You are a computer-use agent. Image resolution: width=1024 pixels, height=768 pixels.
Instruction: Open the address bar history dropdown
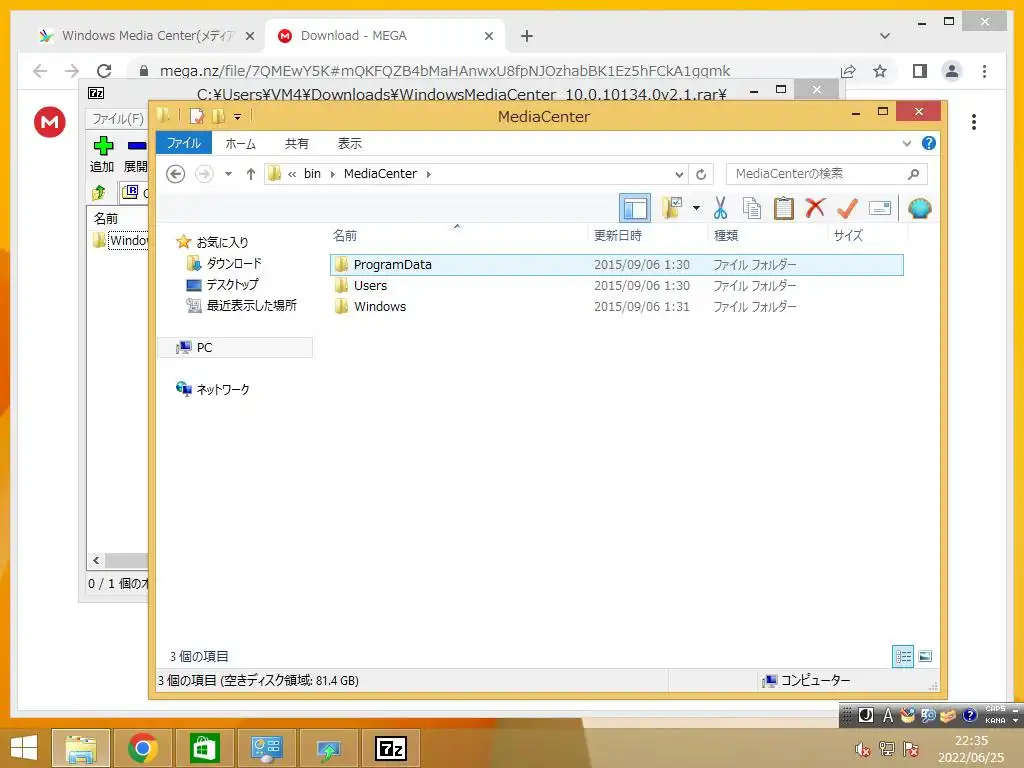click(679, 174)
